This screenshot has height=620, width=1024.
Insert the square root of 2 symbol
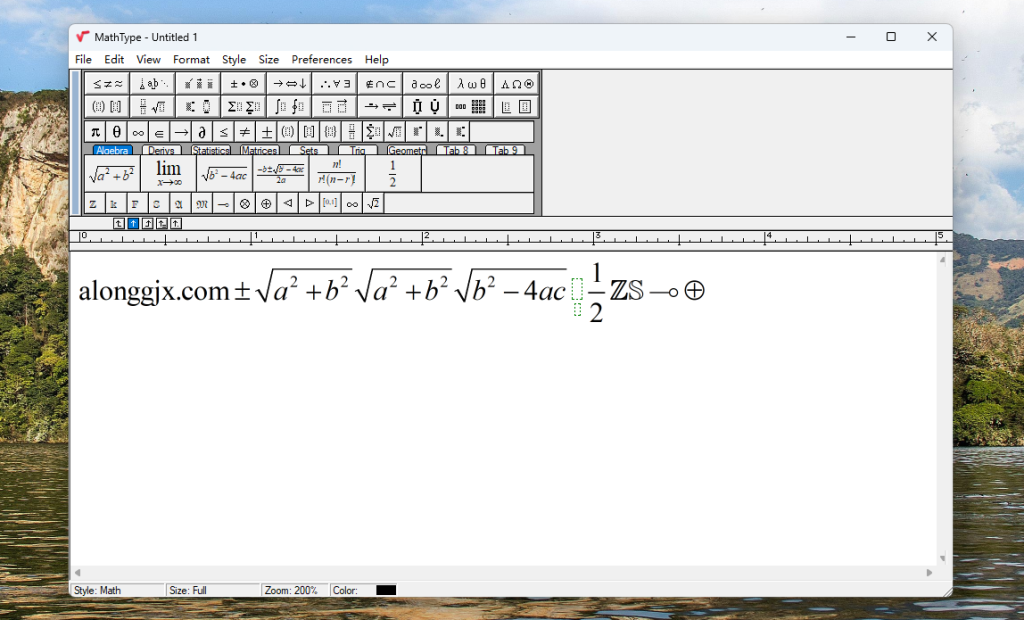(373, 203)
